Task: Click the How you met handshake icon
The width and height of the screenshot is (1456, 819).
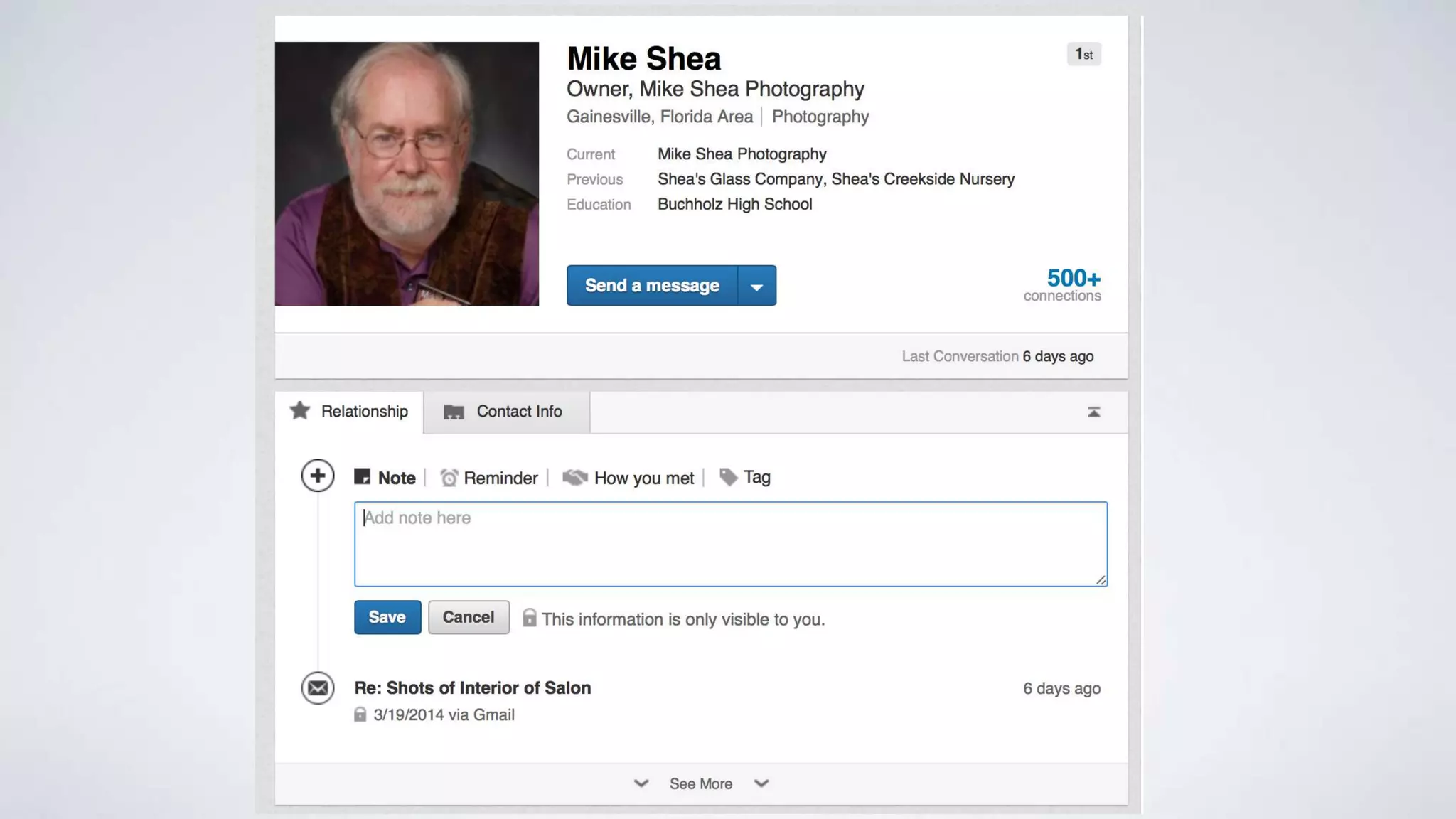Action: [x=574, y=478]
